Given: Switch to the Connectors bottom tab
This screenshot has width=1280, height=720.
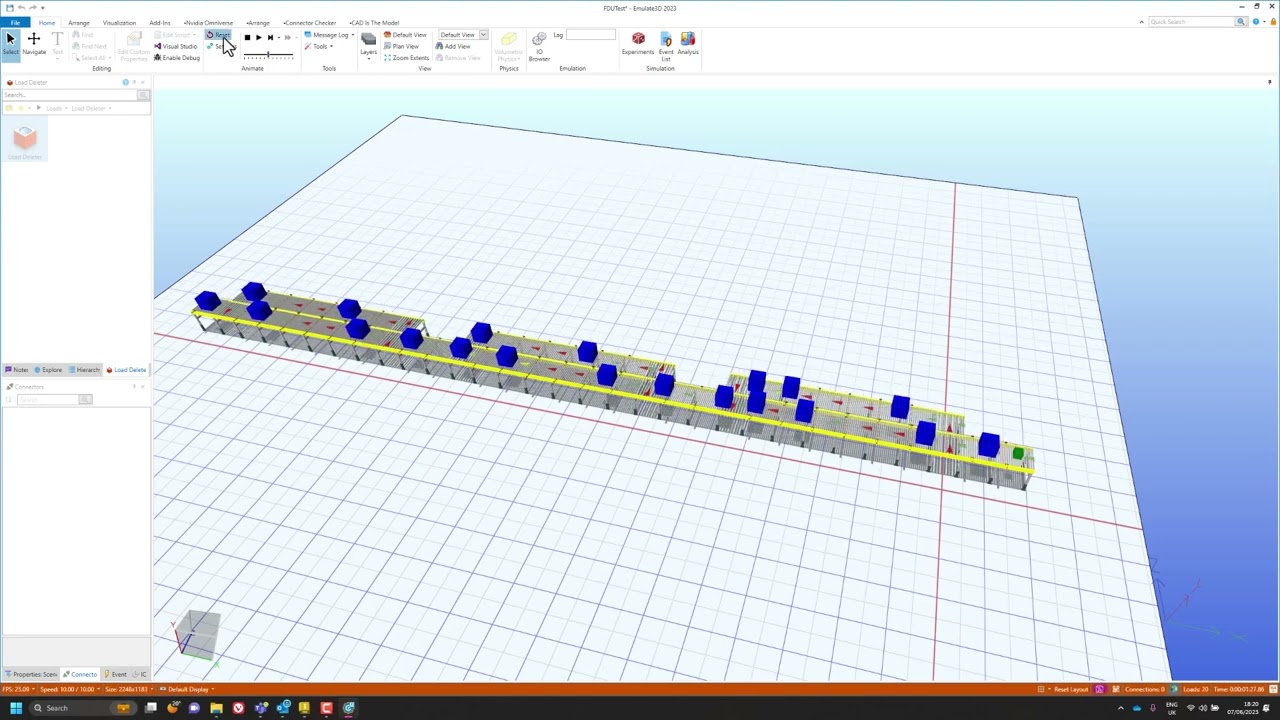Looking at the screenshot, I should (x=80, y=674).
